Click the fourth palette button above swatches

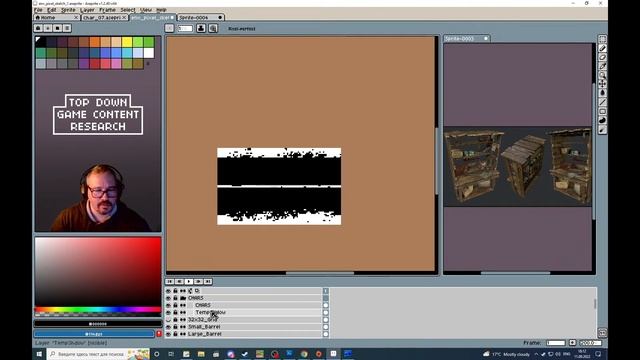click(x=67, y=28)
